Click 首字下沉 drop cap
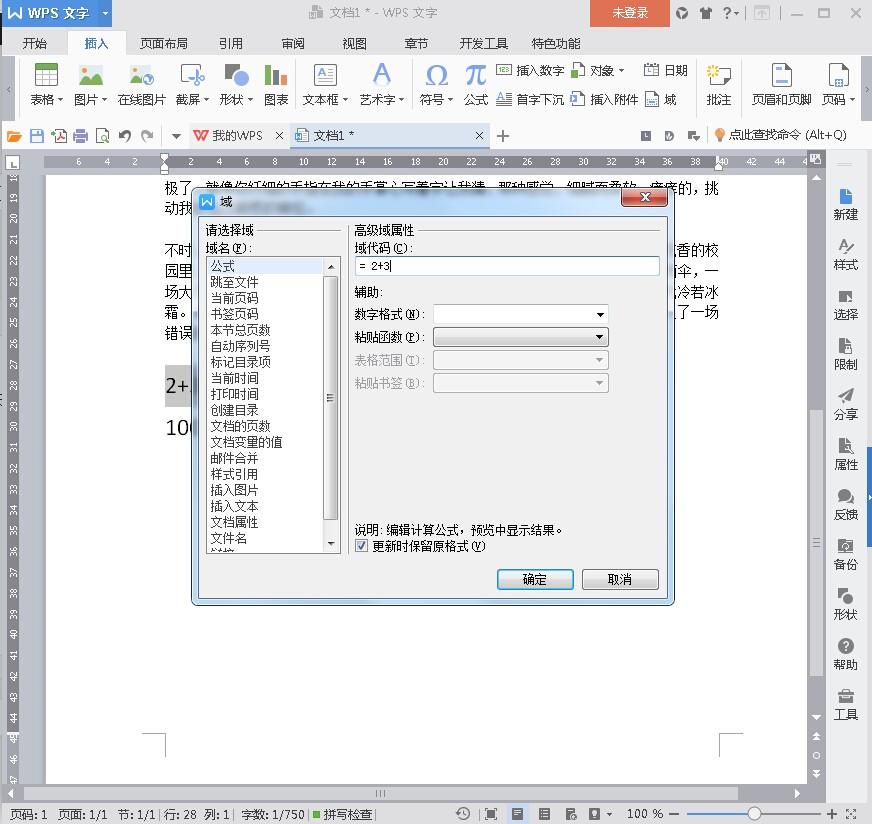The width and height of the screenshot is (872, 824). 530,100
